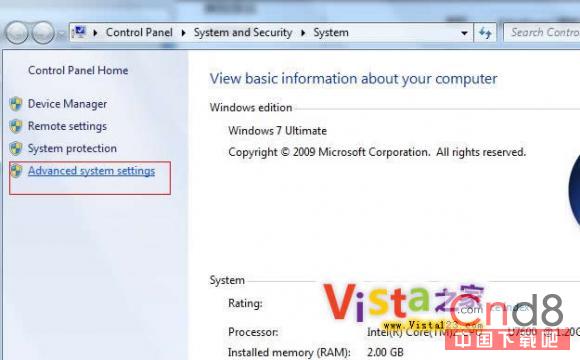Click the Forward navigation arrow button
The image size is (580, 360).
tap(43, 33)
